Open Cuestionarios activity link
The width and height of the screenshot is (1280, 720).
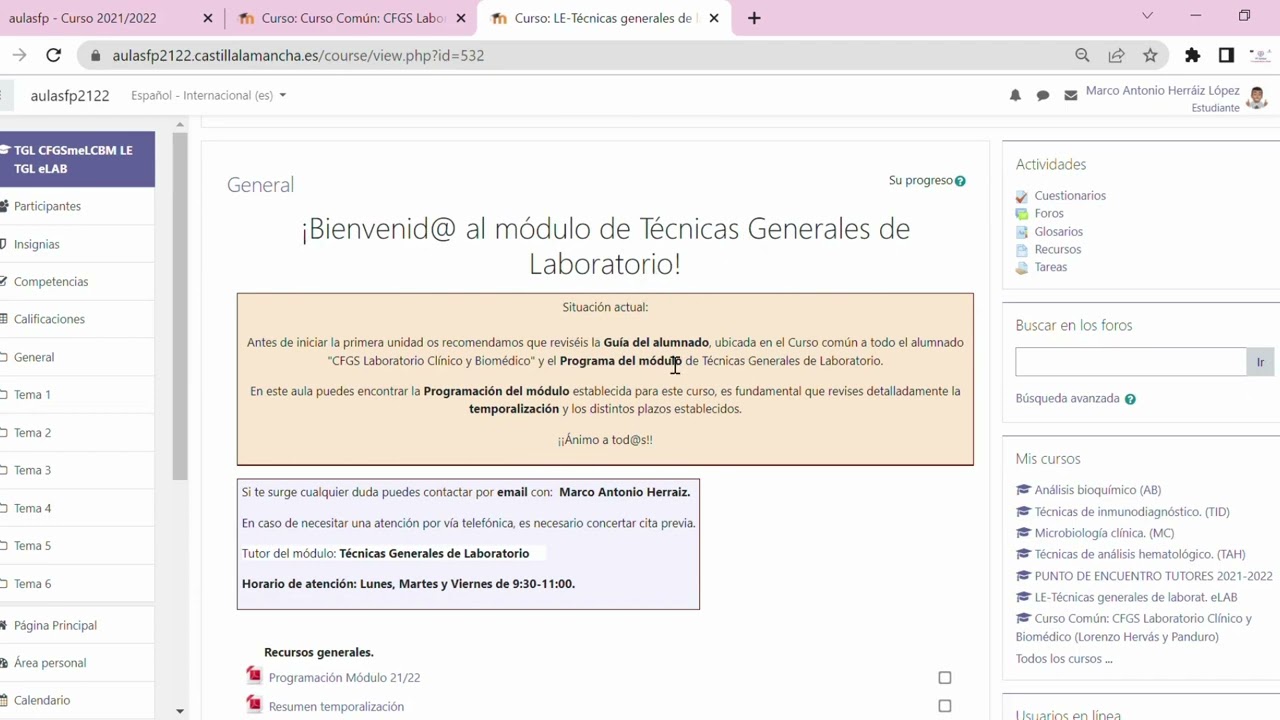coord(1070,196)
